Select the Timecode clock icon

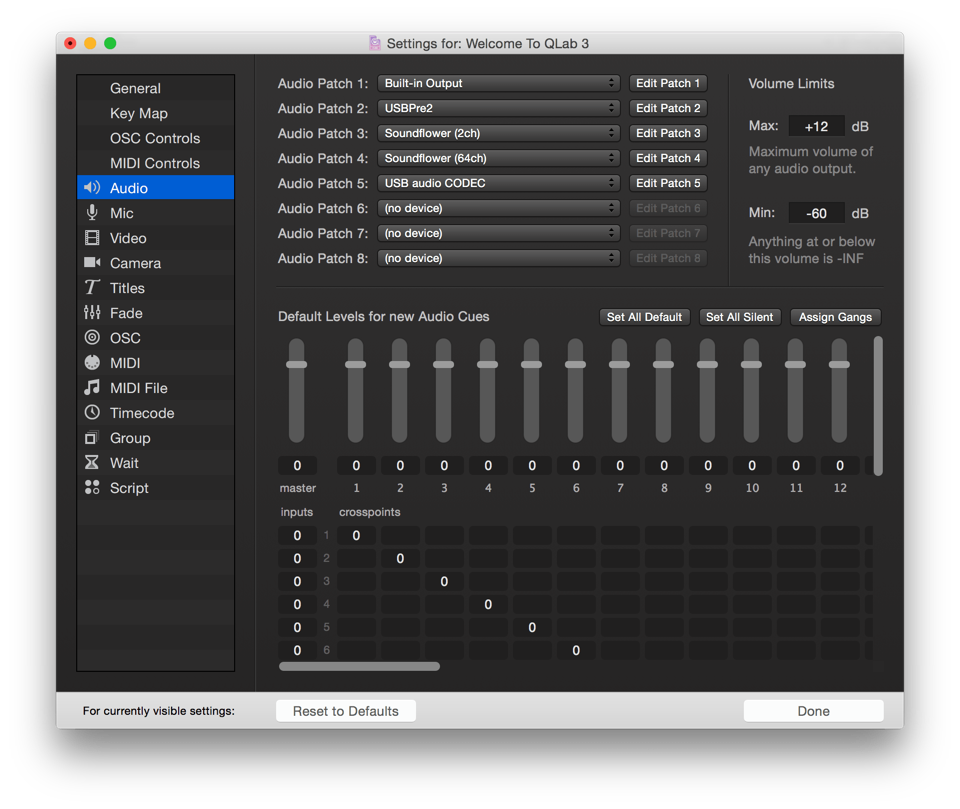(x=92, y=413)
